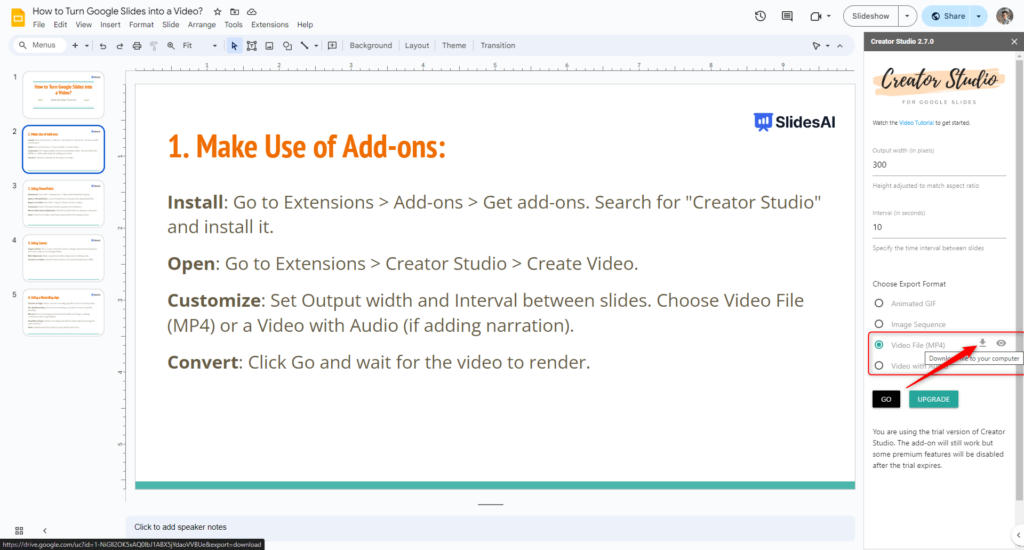Click the Print icon in toolbar
The height and width of the screenshot is (550, 1024).
point(137,46)
